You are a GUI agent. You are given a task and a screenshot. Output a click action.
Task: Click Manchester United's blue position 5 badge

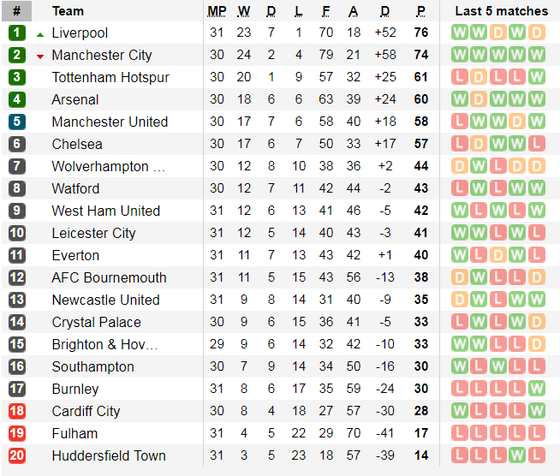pyautogui.click(x=17, y=121)
